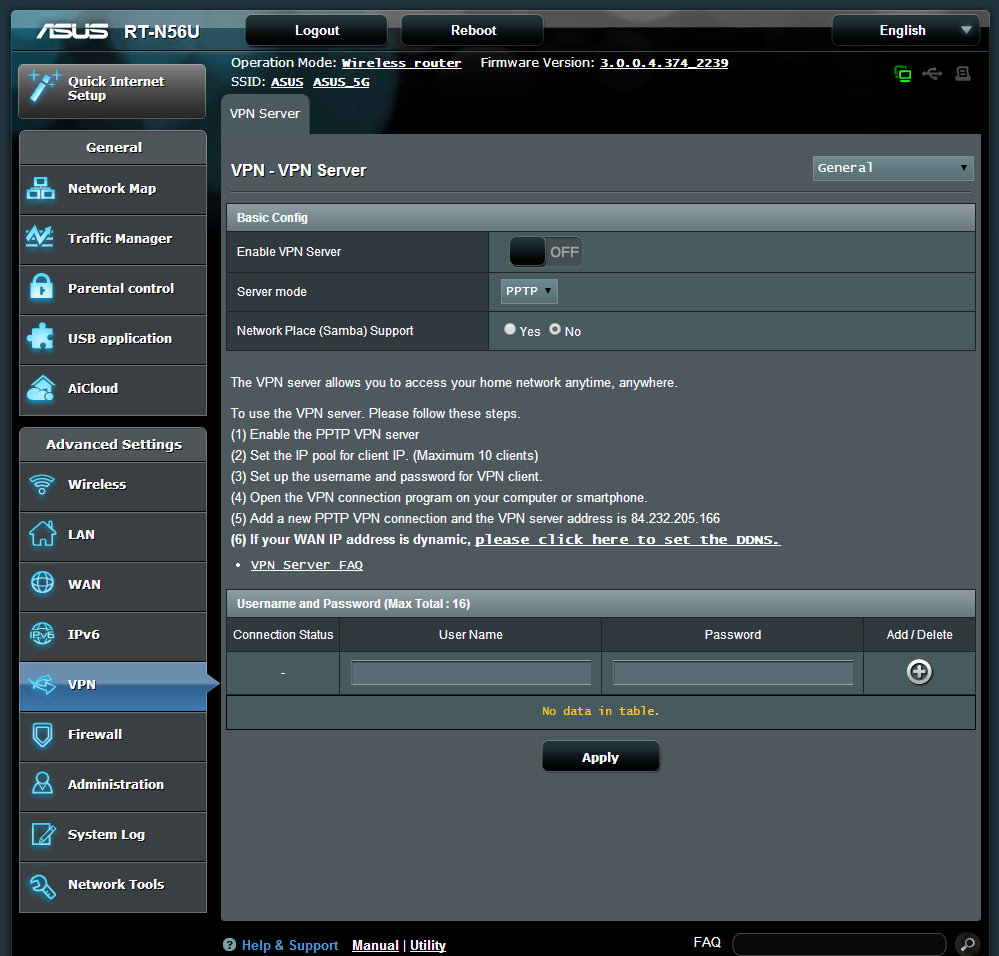Click the Password input field
The image size is (999, 956).
point(733,673)
